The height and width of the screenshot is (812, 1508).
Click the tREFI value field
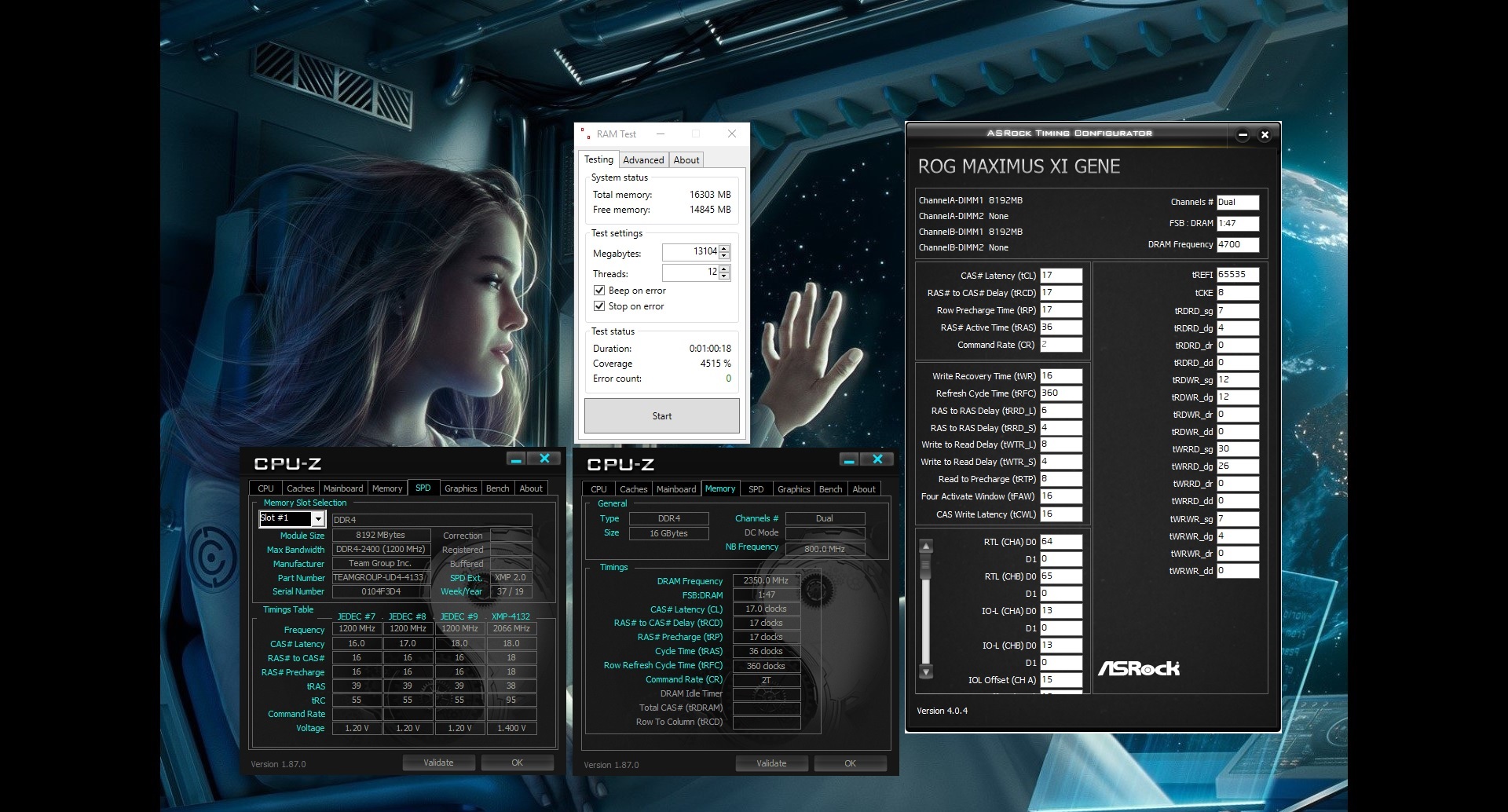point(1237,275)
